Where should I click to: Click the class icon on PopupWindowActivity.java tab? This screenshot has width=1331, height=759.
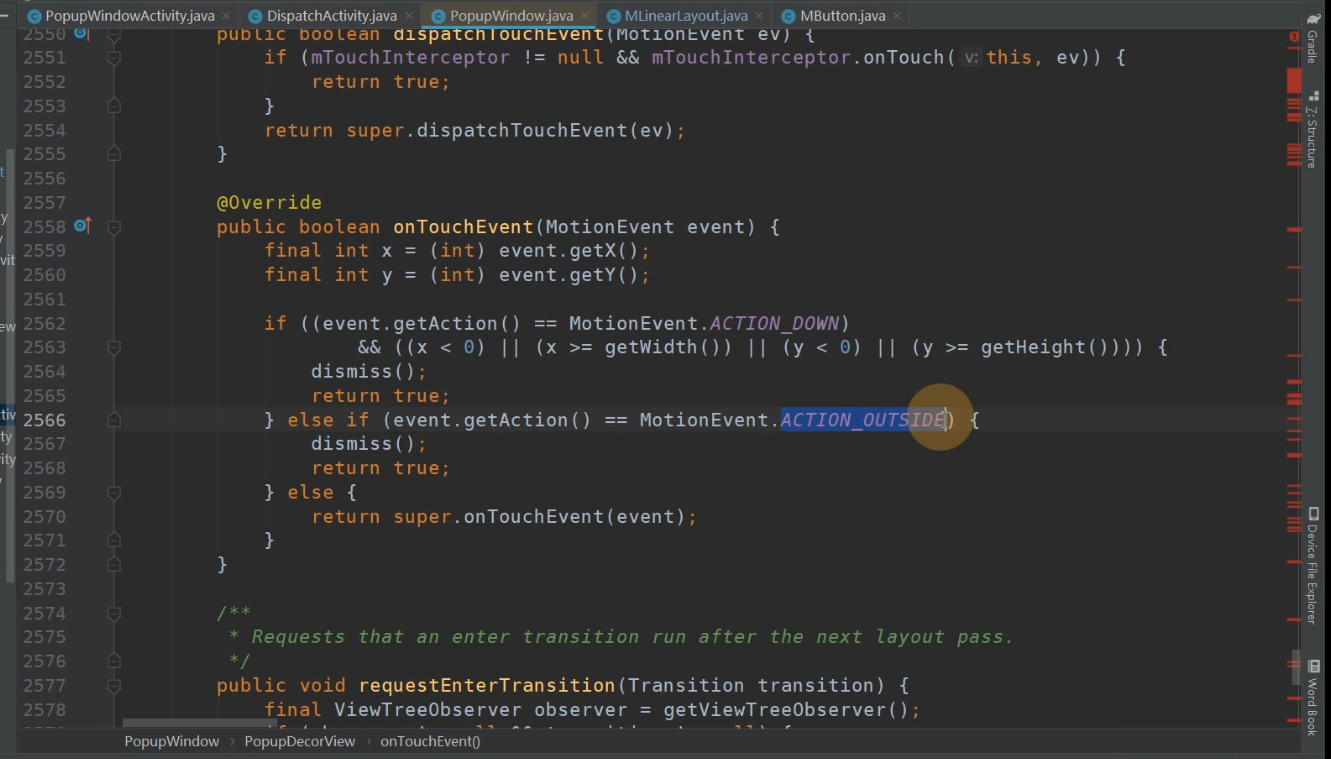tap(34, 16)
